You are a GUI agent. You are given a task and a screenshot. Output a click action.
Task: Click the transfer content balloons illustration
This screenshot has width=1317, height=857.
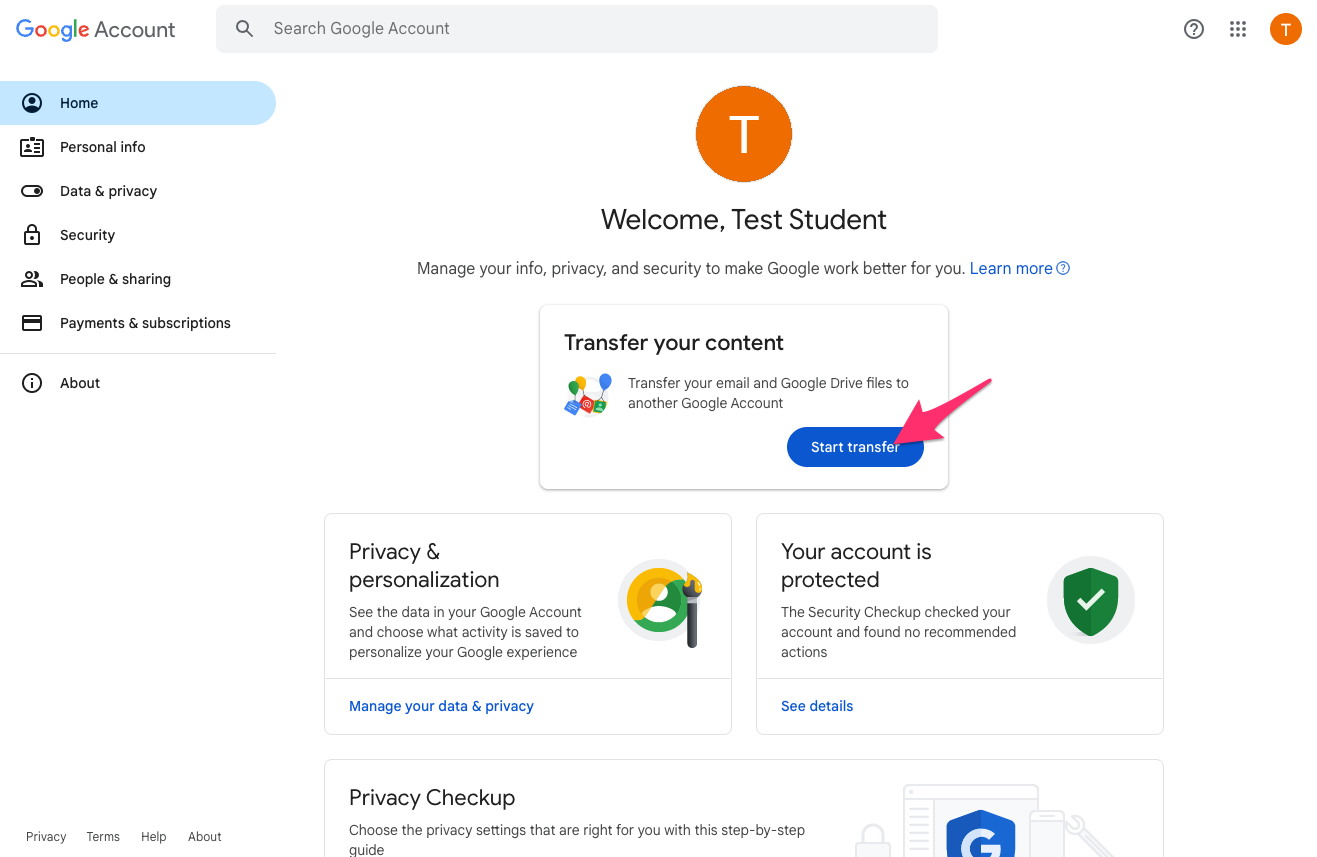point(588,395)
